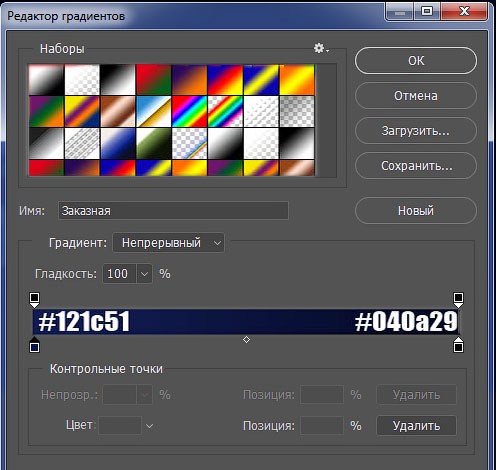Click the dark blue gradient preview bar

(x=246, y=322)
